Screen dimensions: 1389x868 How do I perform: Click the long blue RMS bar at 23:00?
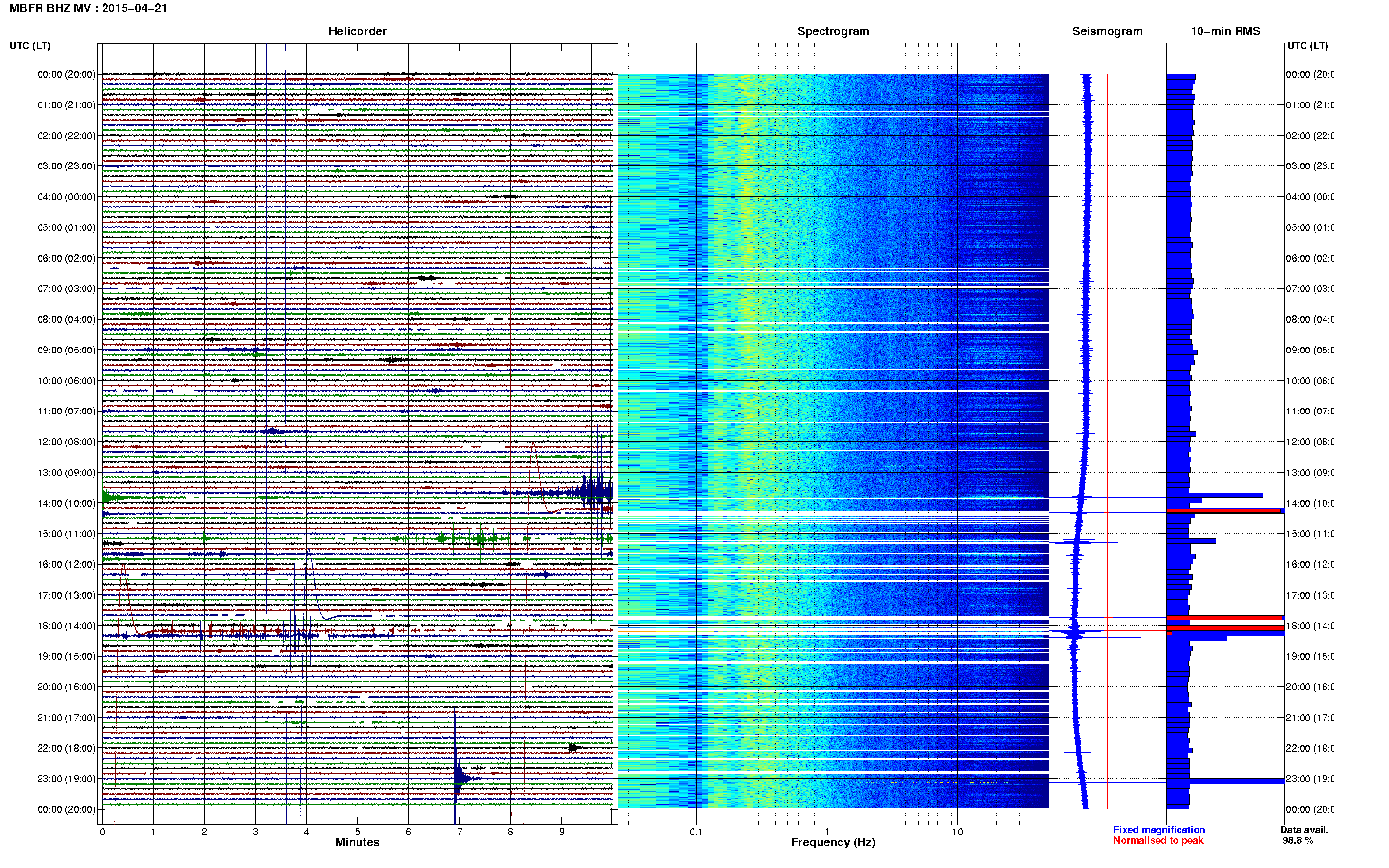(1225, 781)
